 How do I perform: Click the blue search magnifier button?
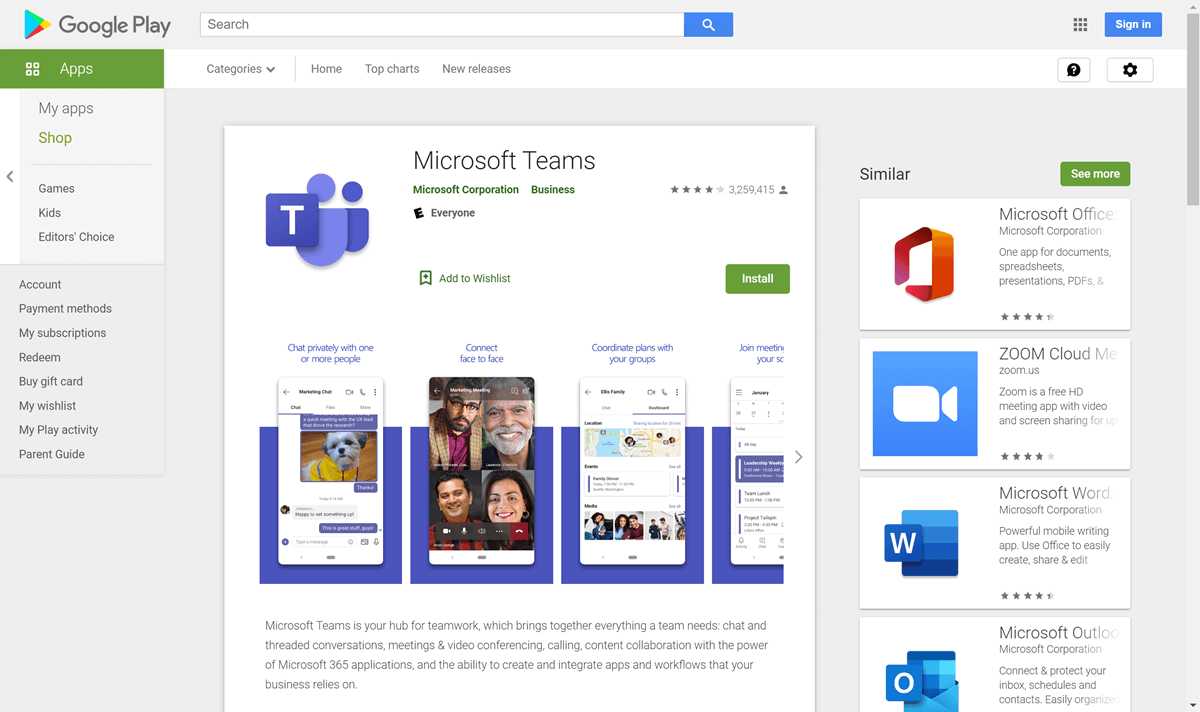click(x=708, y=24)
